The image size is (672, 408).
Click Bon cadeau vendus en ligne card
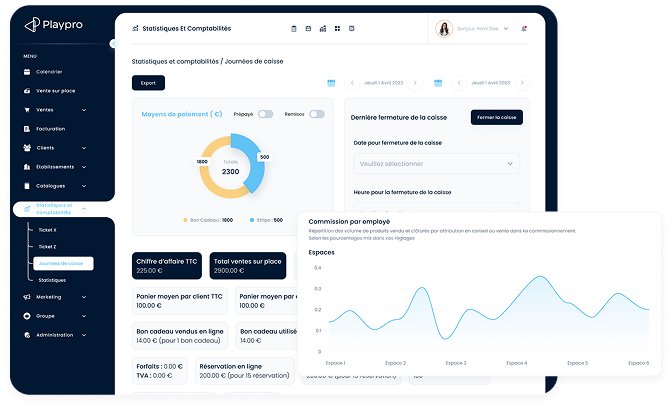(180, 336)
